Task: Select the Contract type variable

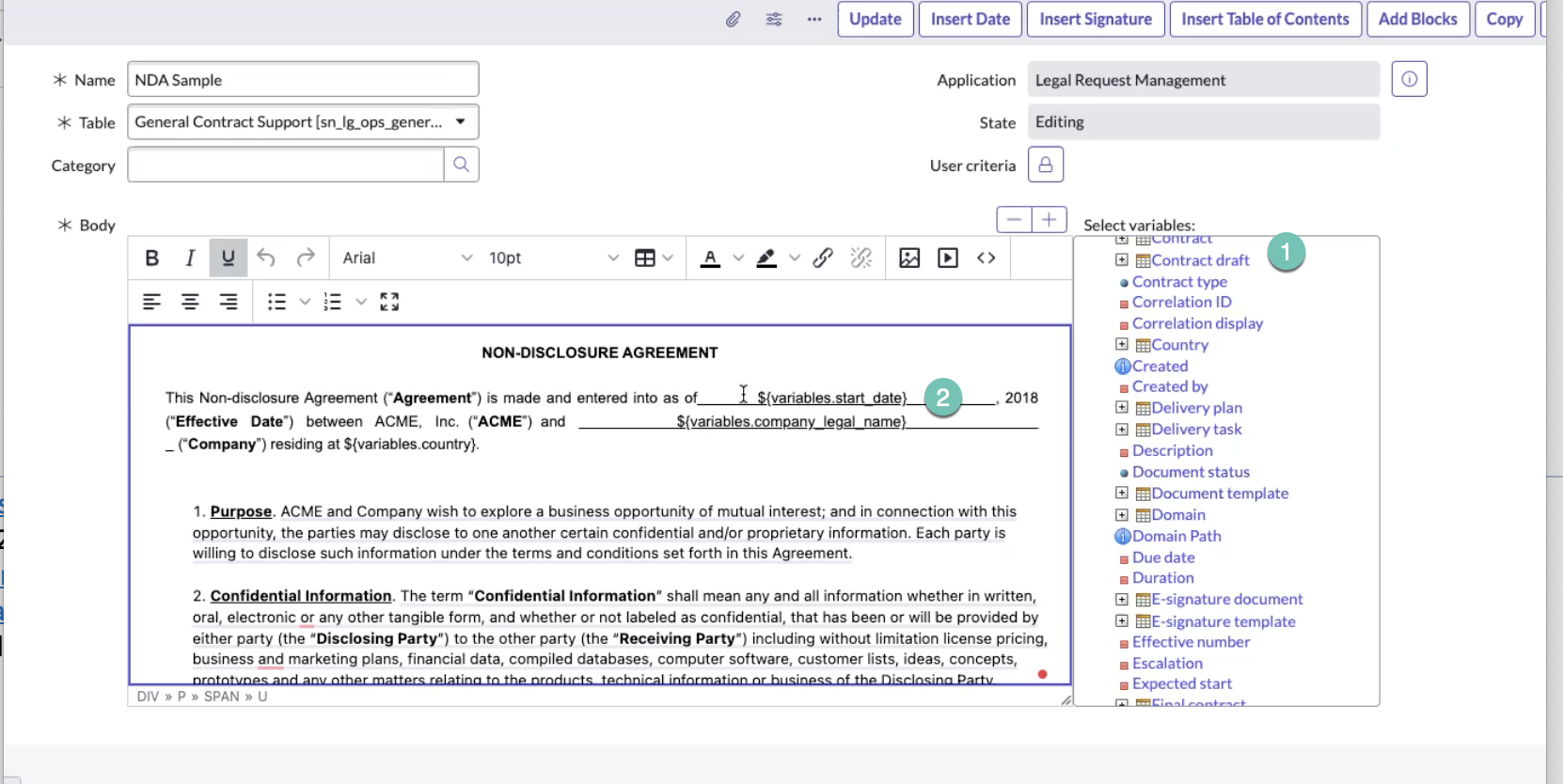Action: click(x=1179, y=281)
